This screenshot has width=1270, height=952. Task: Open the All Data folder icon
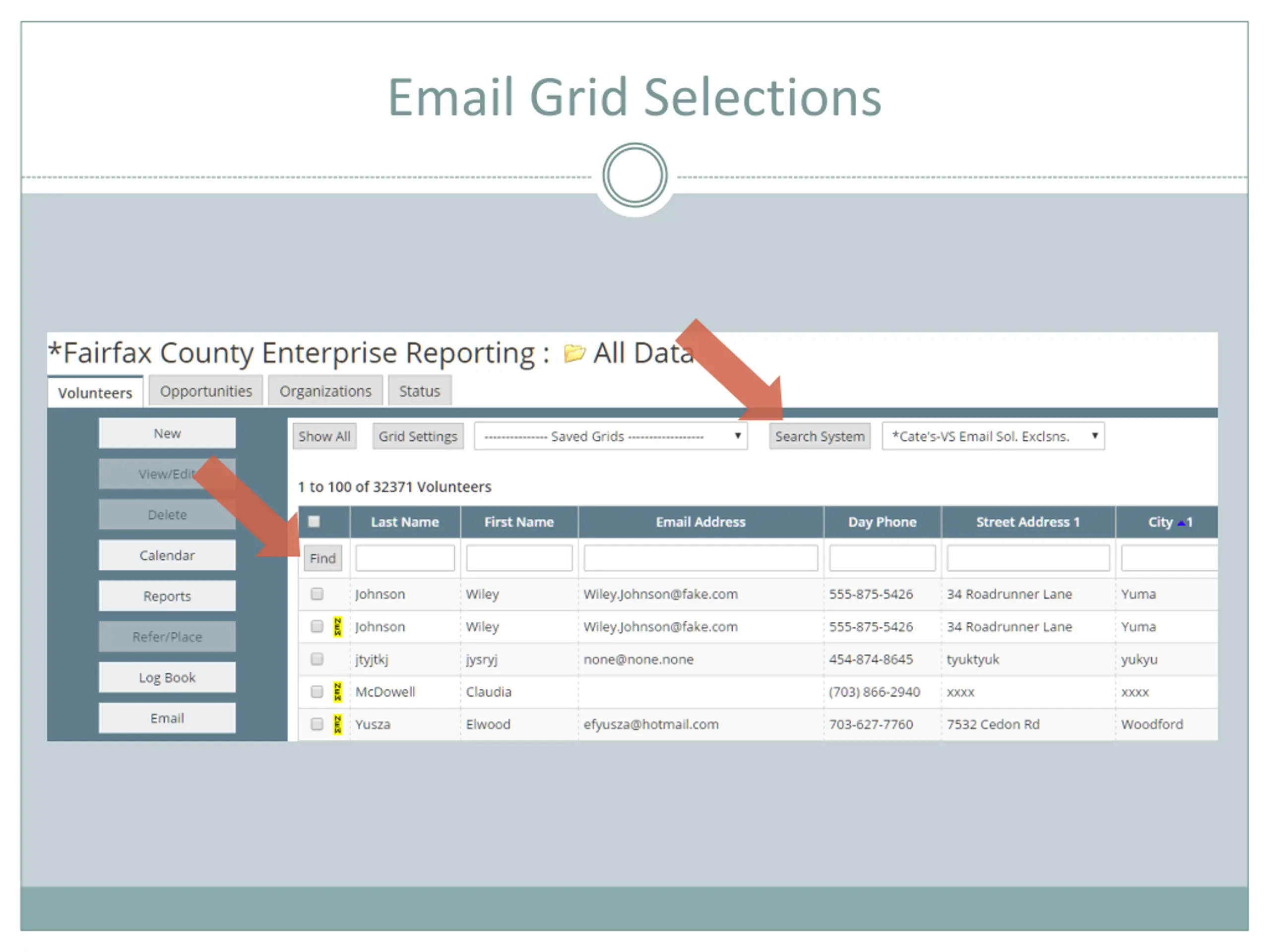(x=574, y=353)
